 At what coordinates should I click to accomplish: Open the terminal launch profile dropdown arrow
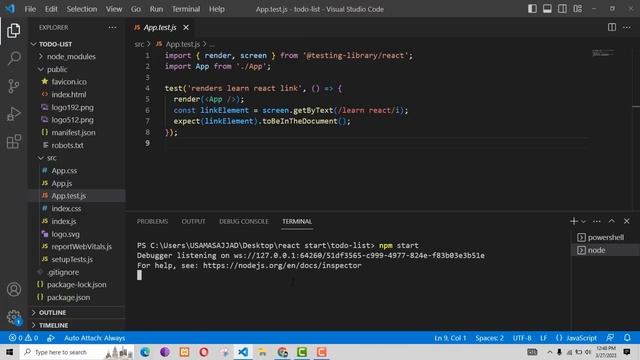tap(583, 221)
